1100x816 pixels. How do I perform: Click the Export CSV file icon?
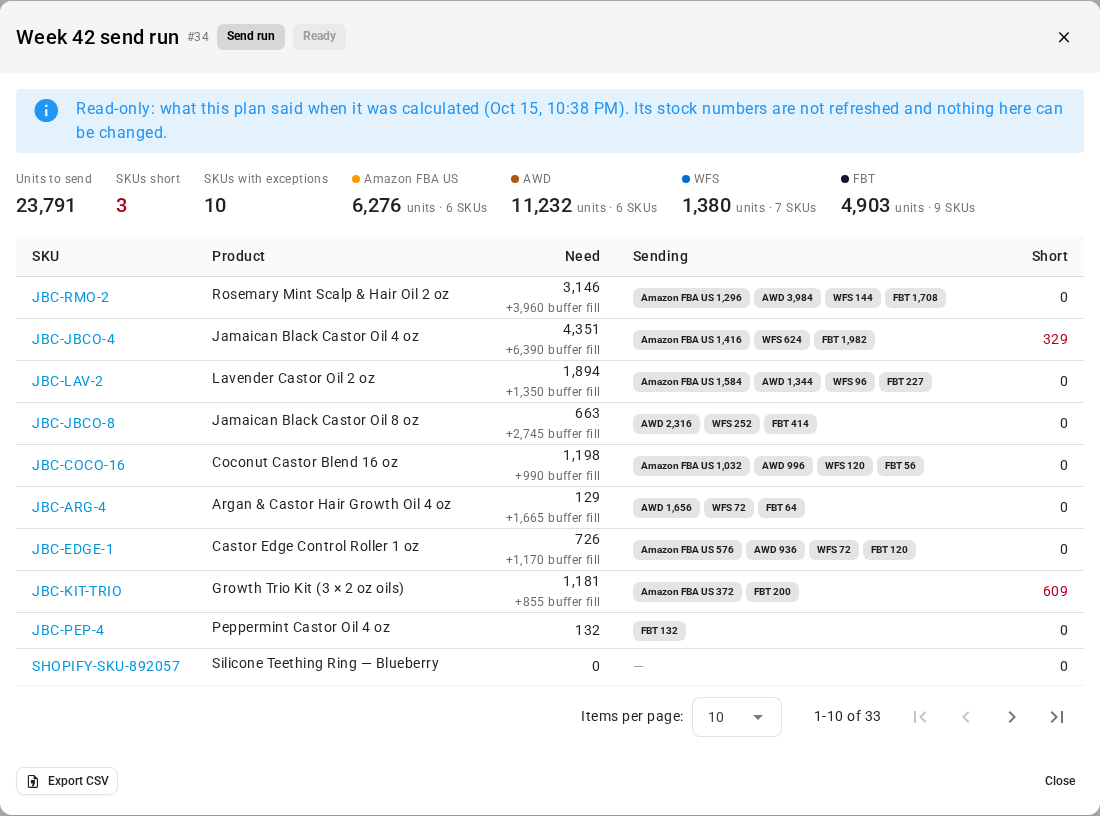[x=33, y=781]
